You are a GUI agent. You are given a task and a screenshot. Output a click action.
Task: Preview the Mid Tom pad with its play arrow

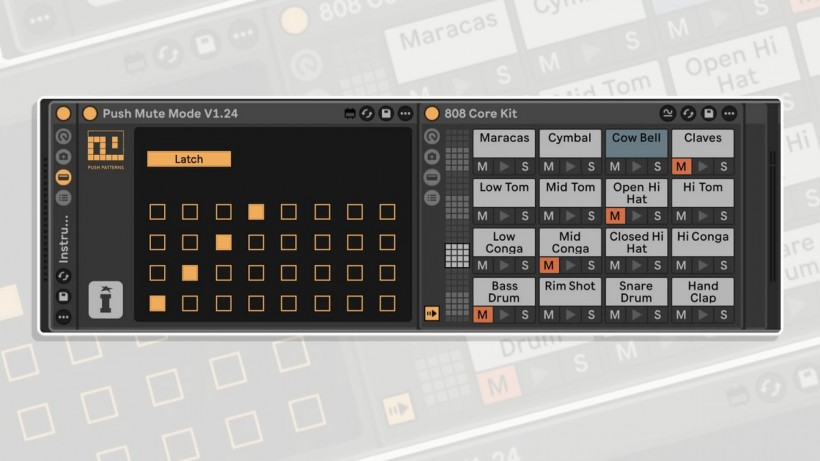(570, 216)
